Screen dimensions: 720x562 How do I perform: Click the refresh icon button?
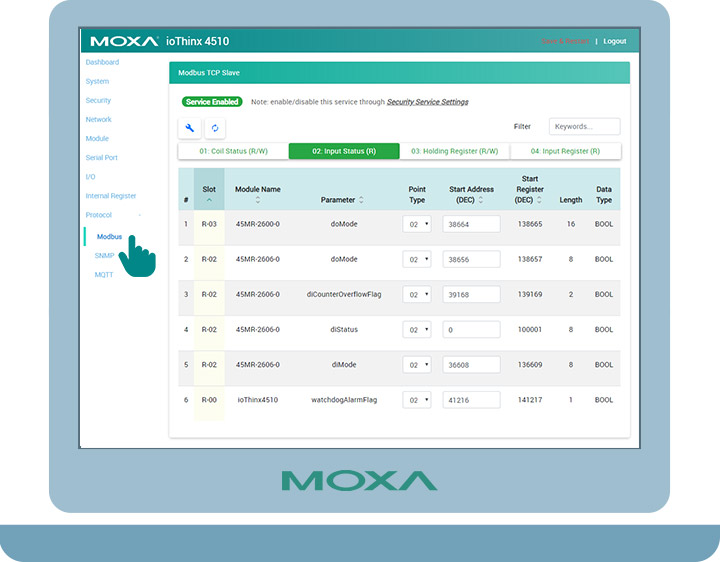[x=215, y=128]
